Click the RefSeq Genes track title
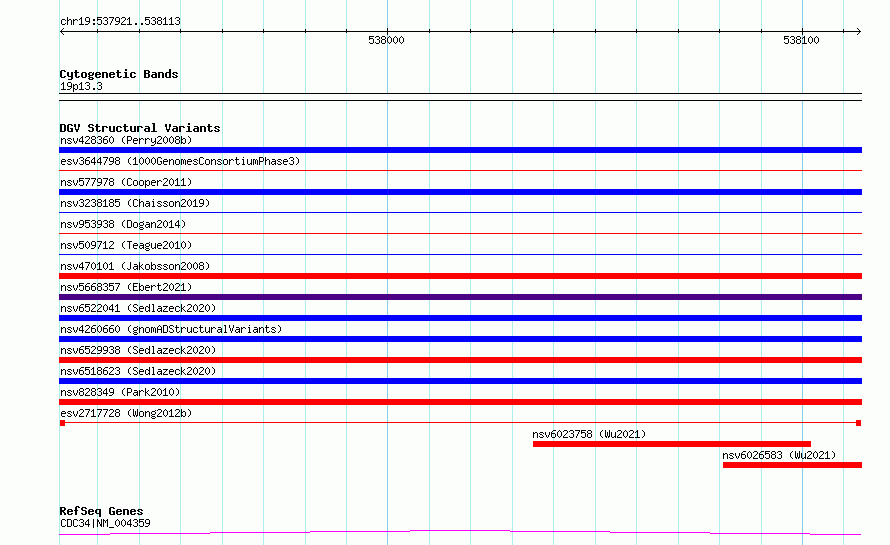The image size is (890, 545). [101, 512]
